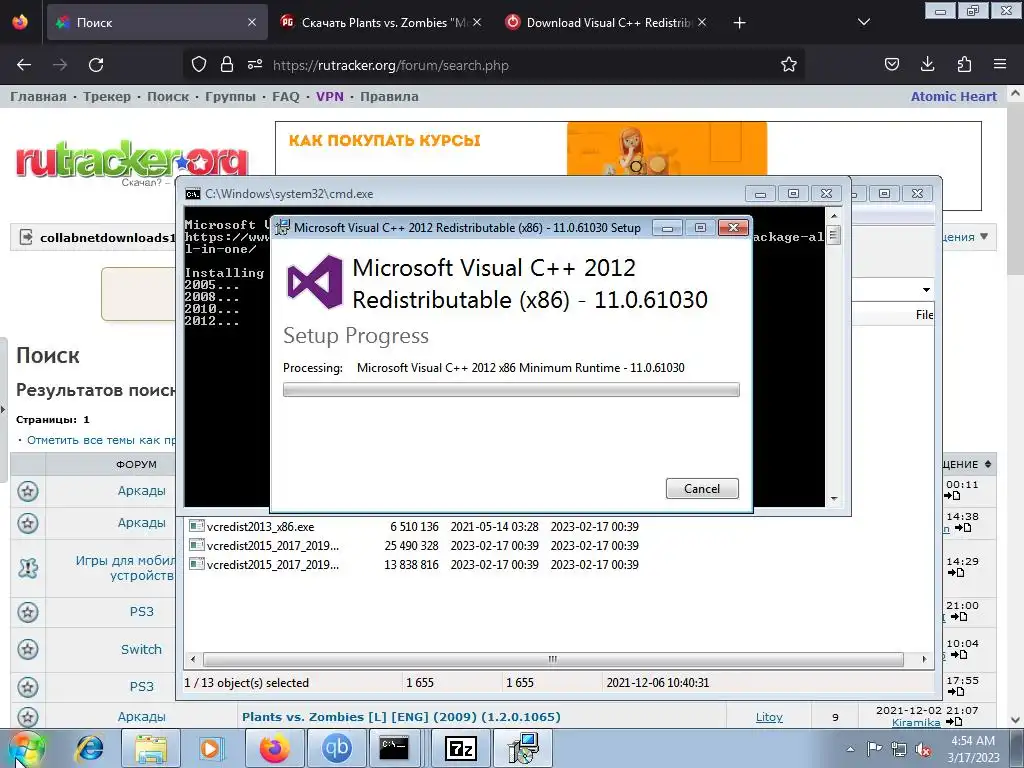The height and width of the screenshot is (768, 1024).
Task: Open the Firefox hamburger application menu
Action: tap(1000, 65)
